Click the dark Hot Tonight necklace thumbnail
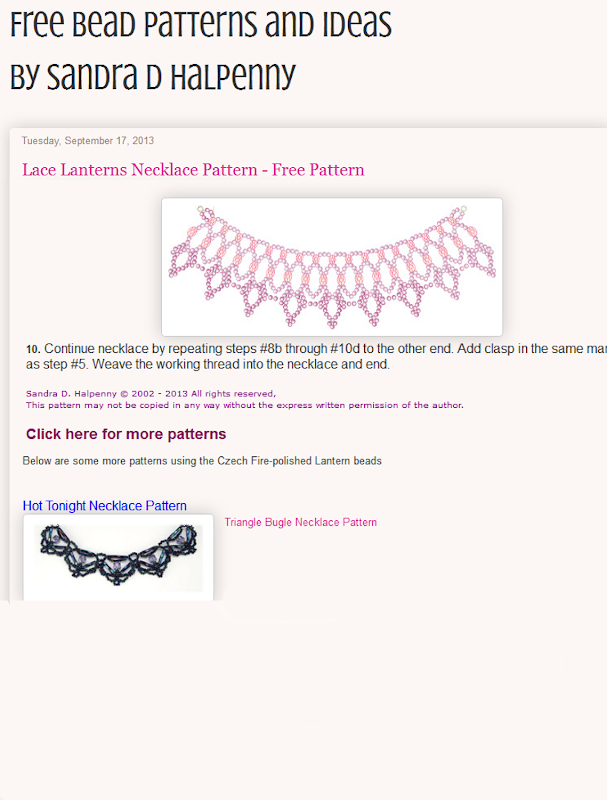Viewport: 607px width, 800px height. pyautogui.click(x=118, y=557)
